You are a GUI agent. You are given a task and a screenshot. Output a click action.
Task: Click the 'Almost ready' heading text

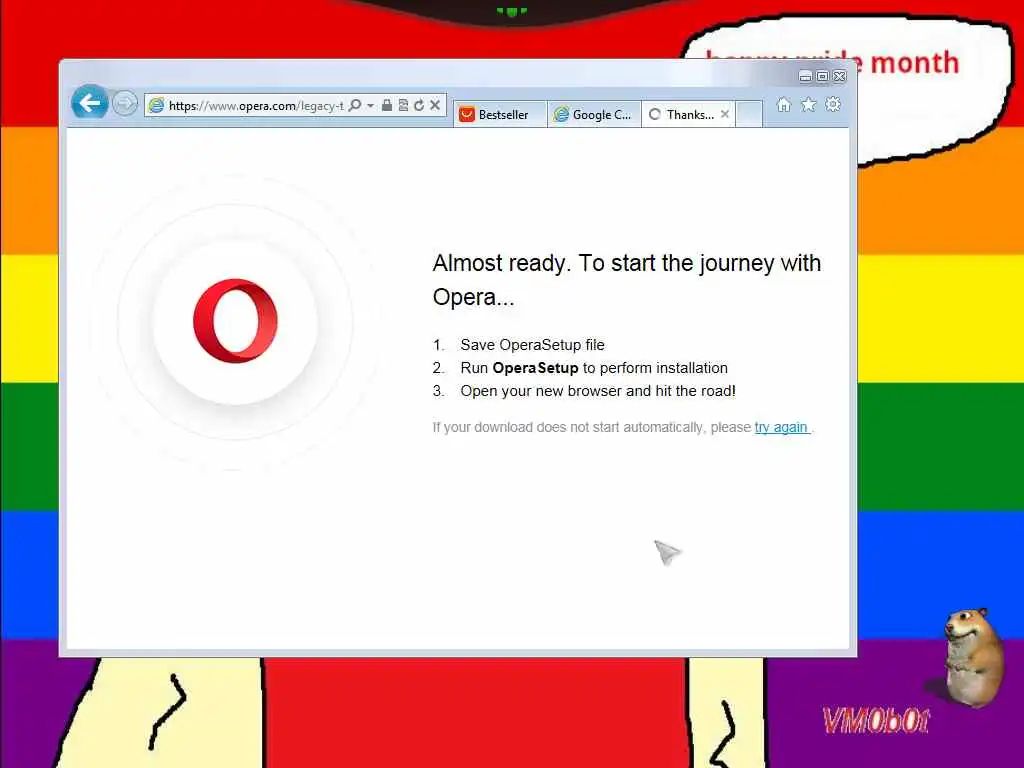pyautogui.click(x=626, y=280)
